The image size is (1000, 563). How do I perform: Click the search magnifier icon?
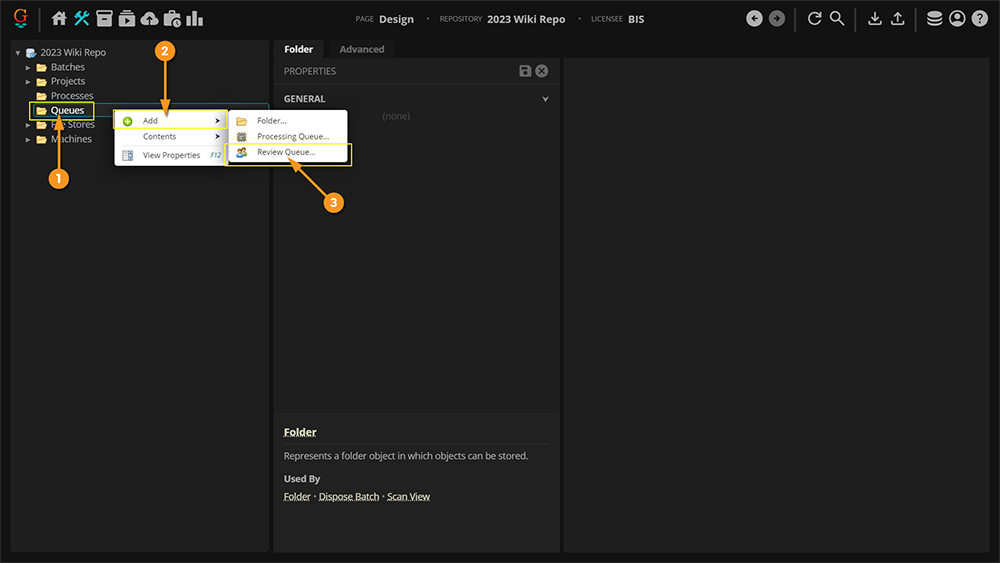click(x=837, y=19)
